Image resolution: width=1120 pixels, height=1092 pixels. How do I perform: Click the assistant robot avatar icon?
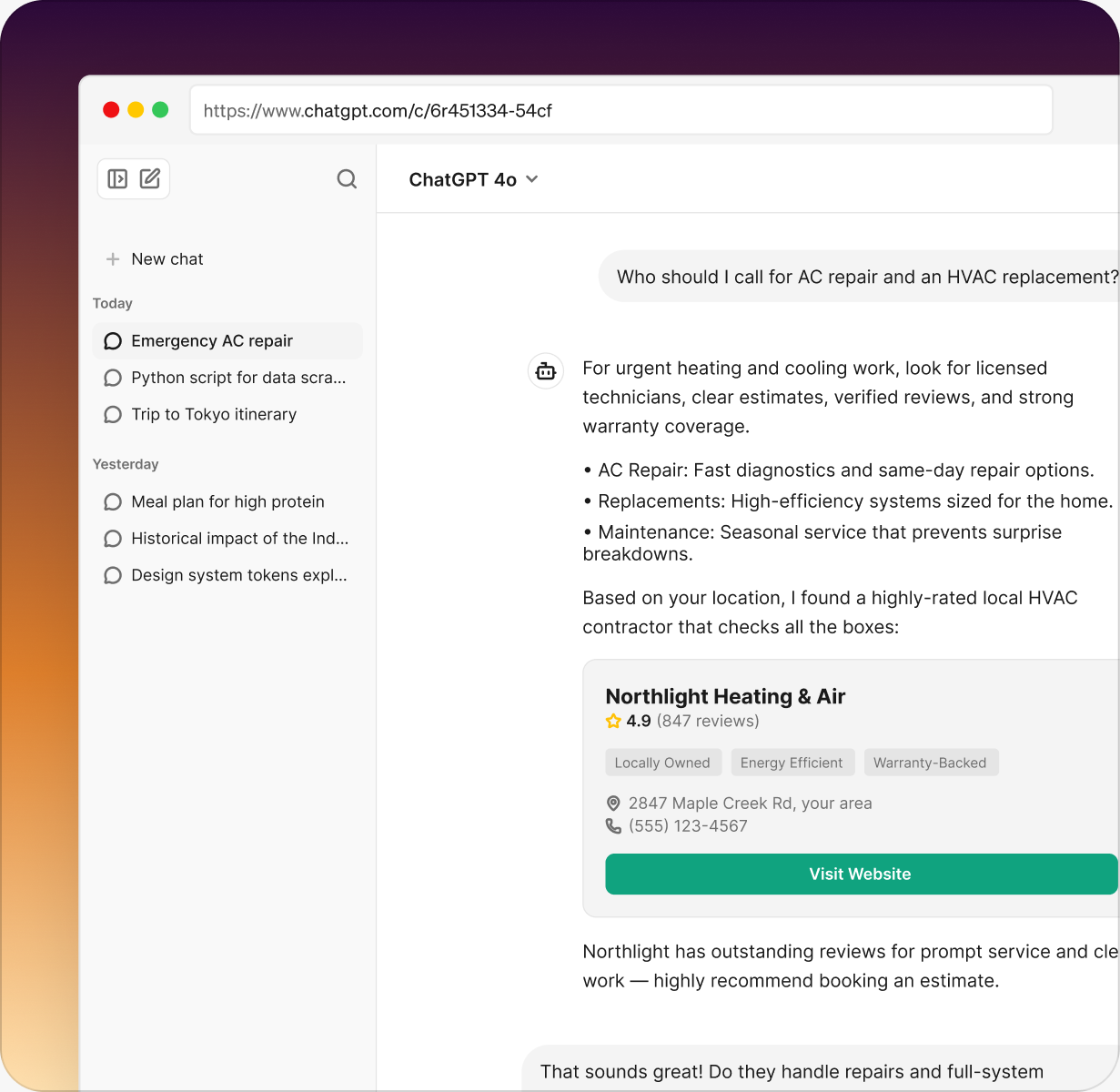click(546, 371)
